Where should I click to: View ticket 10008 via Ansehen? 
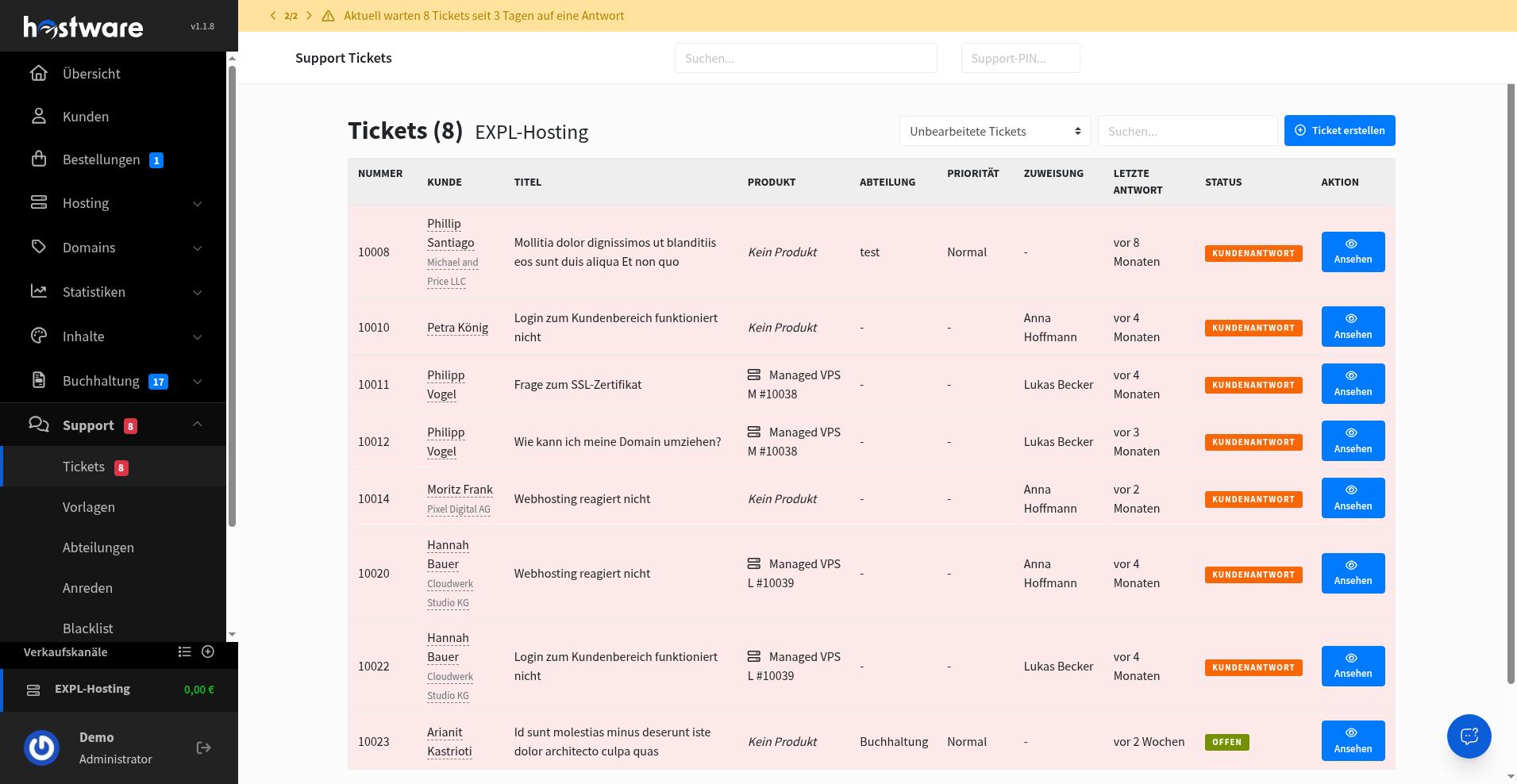tap(1353, 252)
